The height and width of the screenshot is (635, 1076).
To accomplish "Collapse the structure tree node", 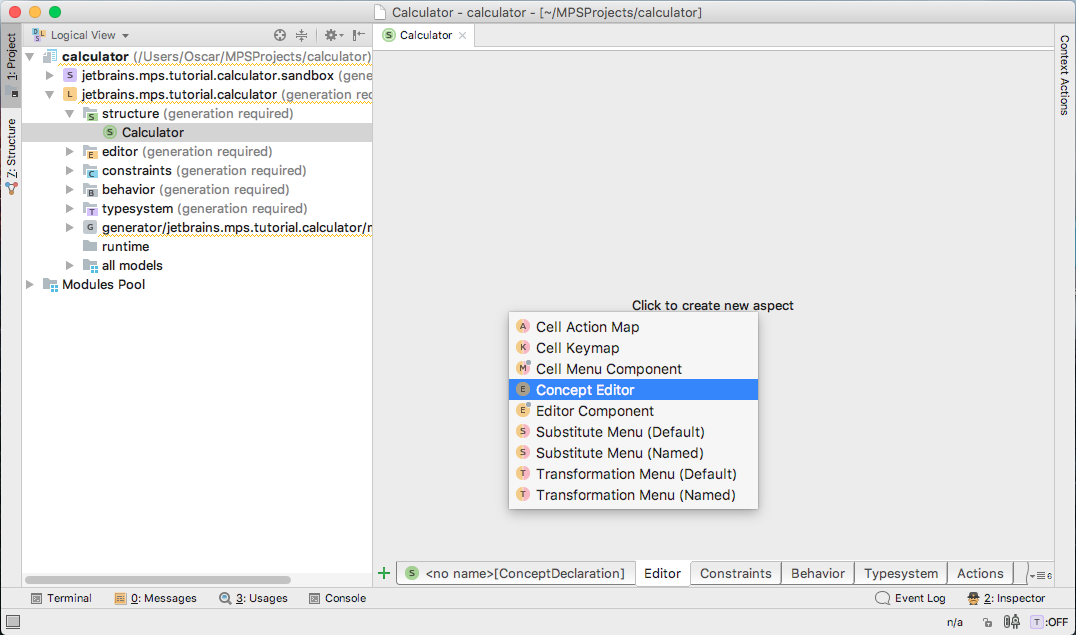I will (x=69, y=113).
